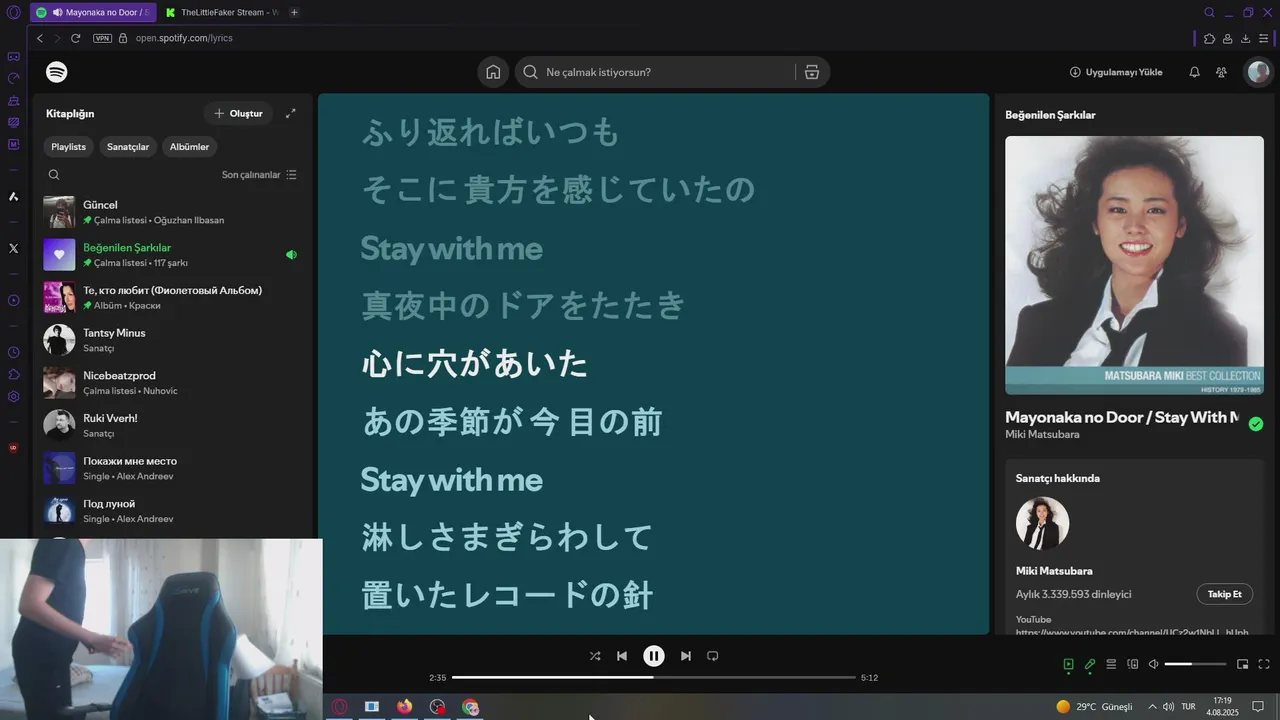Open the Spotify home page icon
This screenshot has height=720, width=1280.
pyautogui.click(x=493, y=72)
